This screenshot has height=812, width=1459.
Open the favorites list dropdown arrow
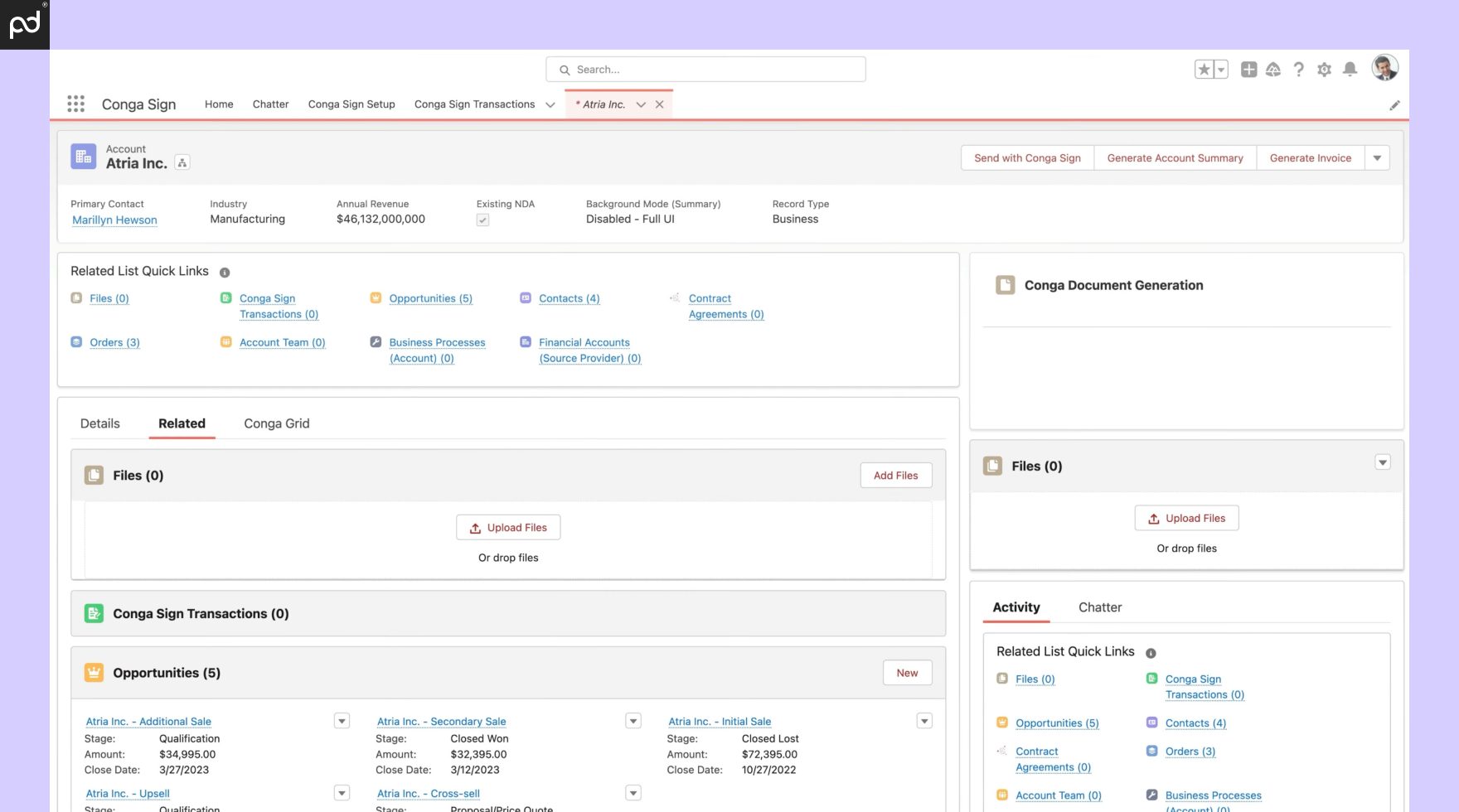tap(1221, 70)
